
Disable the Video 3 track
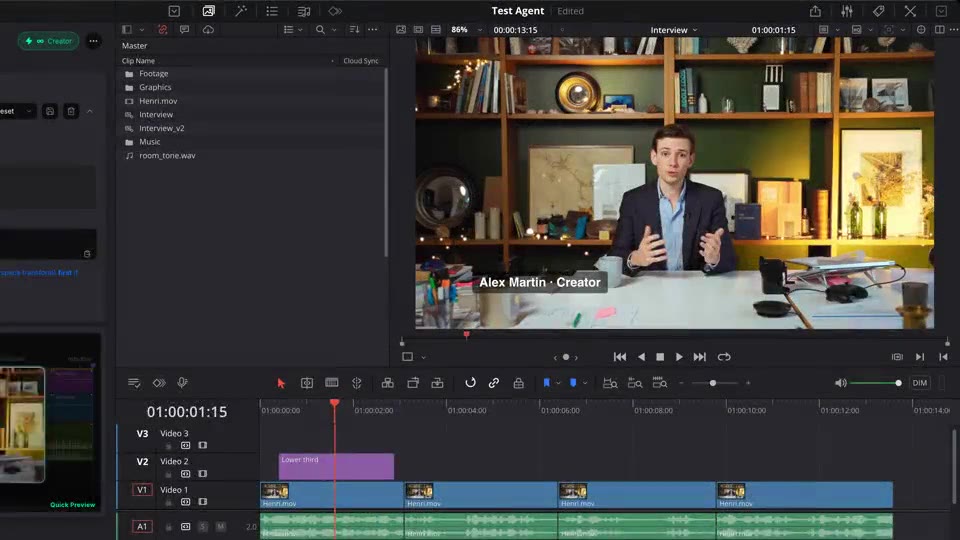coord(203,445)
